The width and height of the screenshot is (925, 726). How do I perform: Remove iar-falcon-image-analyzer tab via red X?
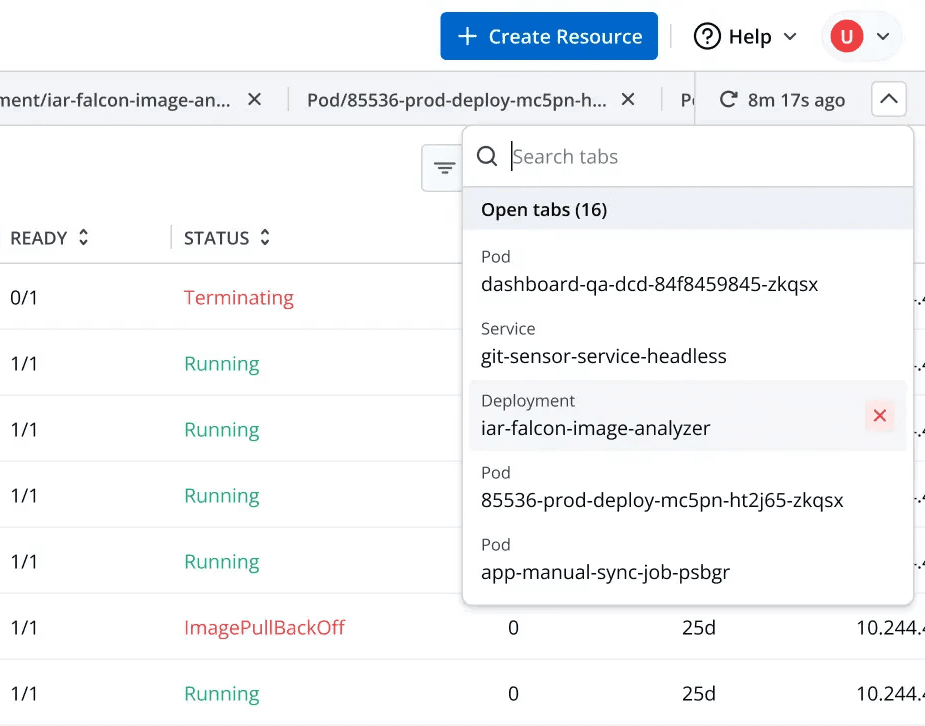[880, 416]
